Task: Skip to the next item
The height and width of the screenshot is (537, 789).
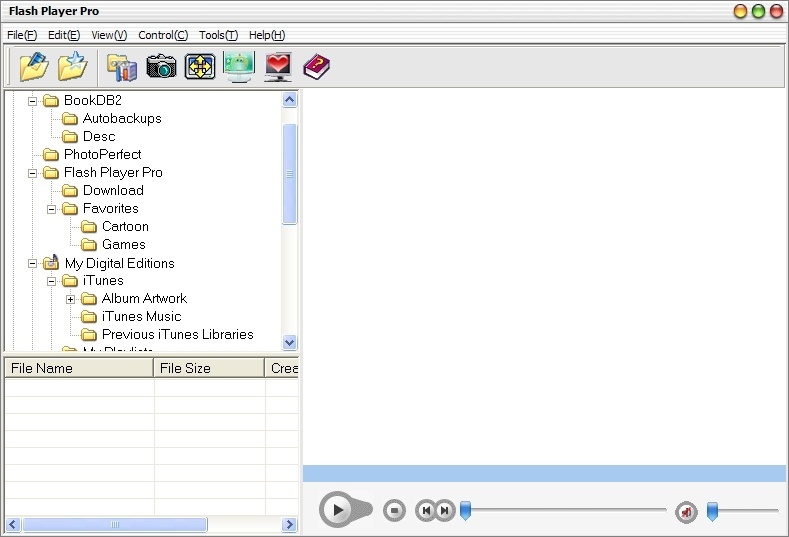Action: coord(445,511)
